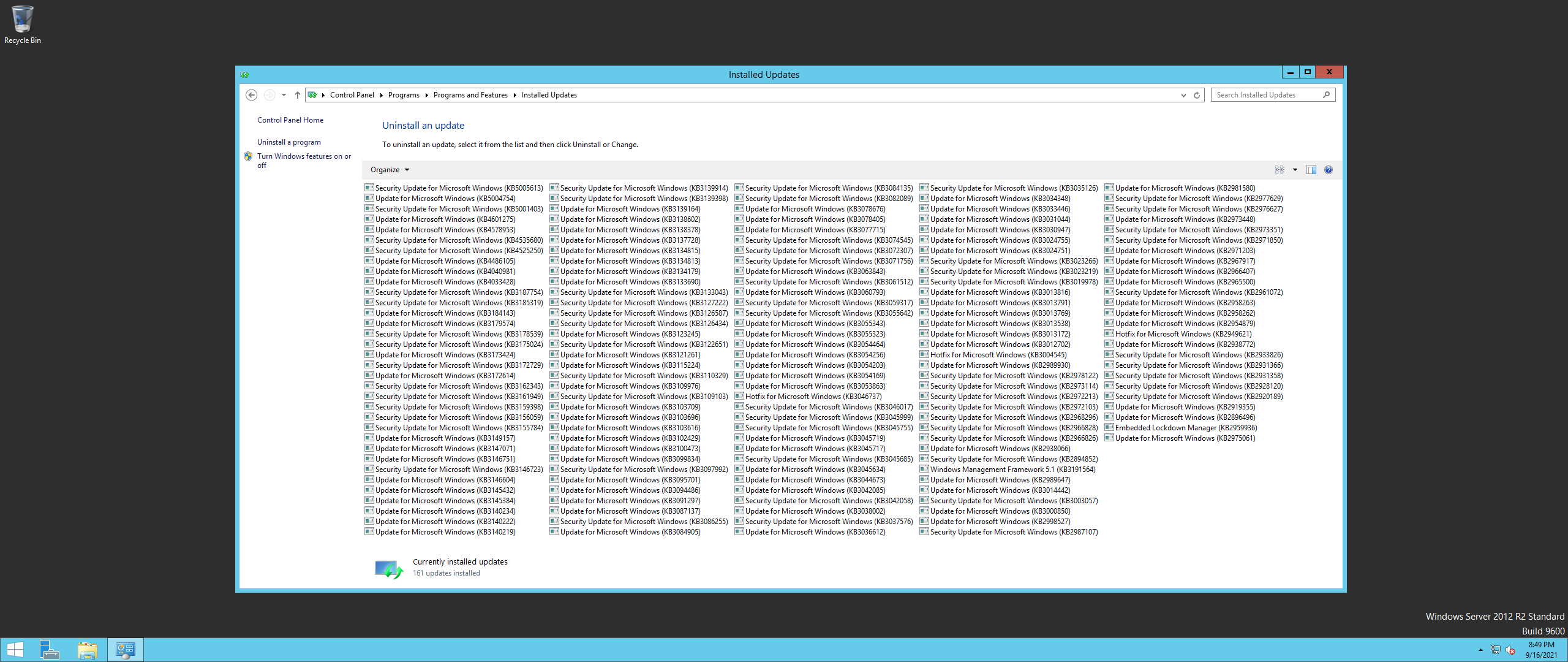The width and height of the screenshot is (1568, 662).
Task: Select Security Update KB2987107
Action: (1009, 532)
